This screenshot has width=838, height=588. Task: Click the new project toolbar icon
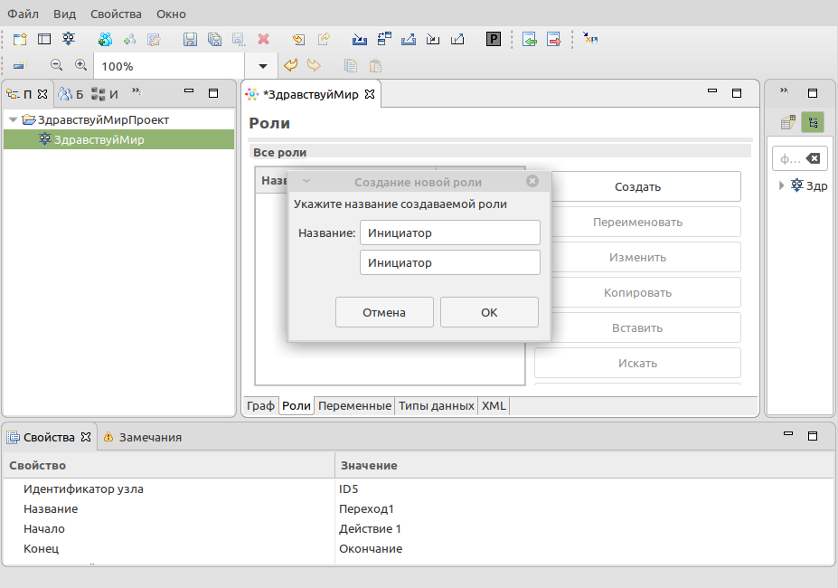[x=20, y=39]
